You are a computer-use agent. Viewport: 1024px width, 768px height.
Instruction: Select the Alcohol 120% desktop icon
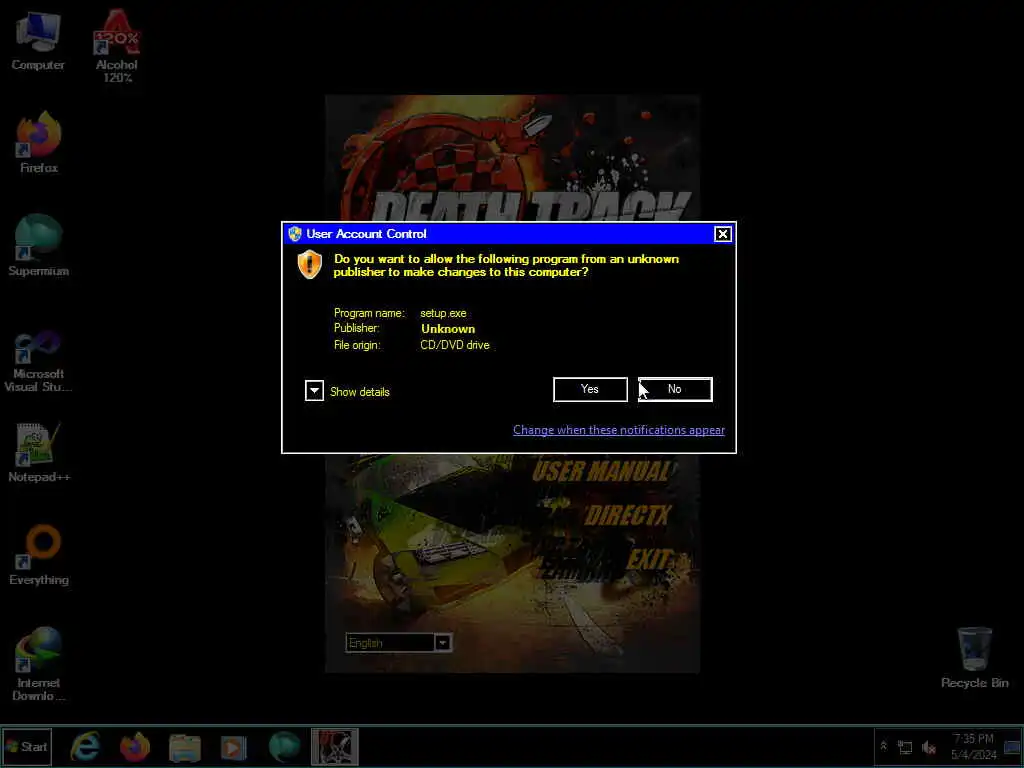[x=116, y=46]
